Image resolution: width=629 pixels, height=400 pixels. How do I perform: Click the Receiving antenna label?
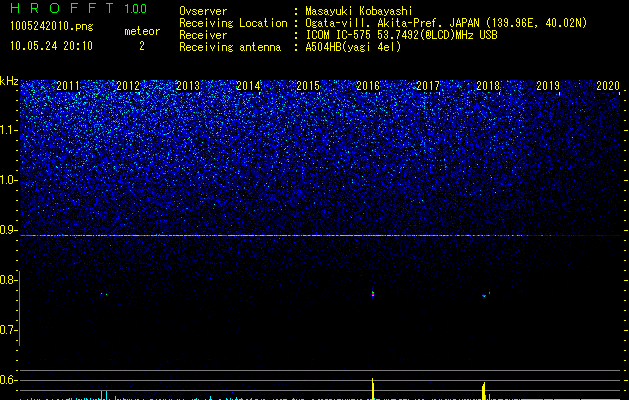click(230, 47)
